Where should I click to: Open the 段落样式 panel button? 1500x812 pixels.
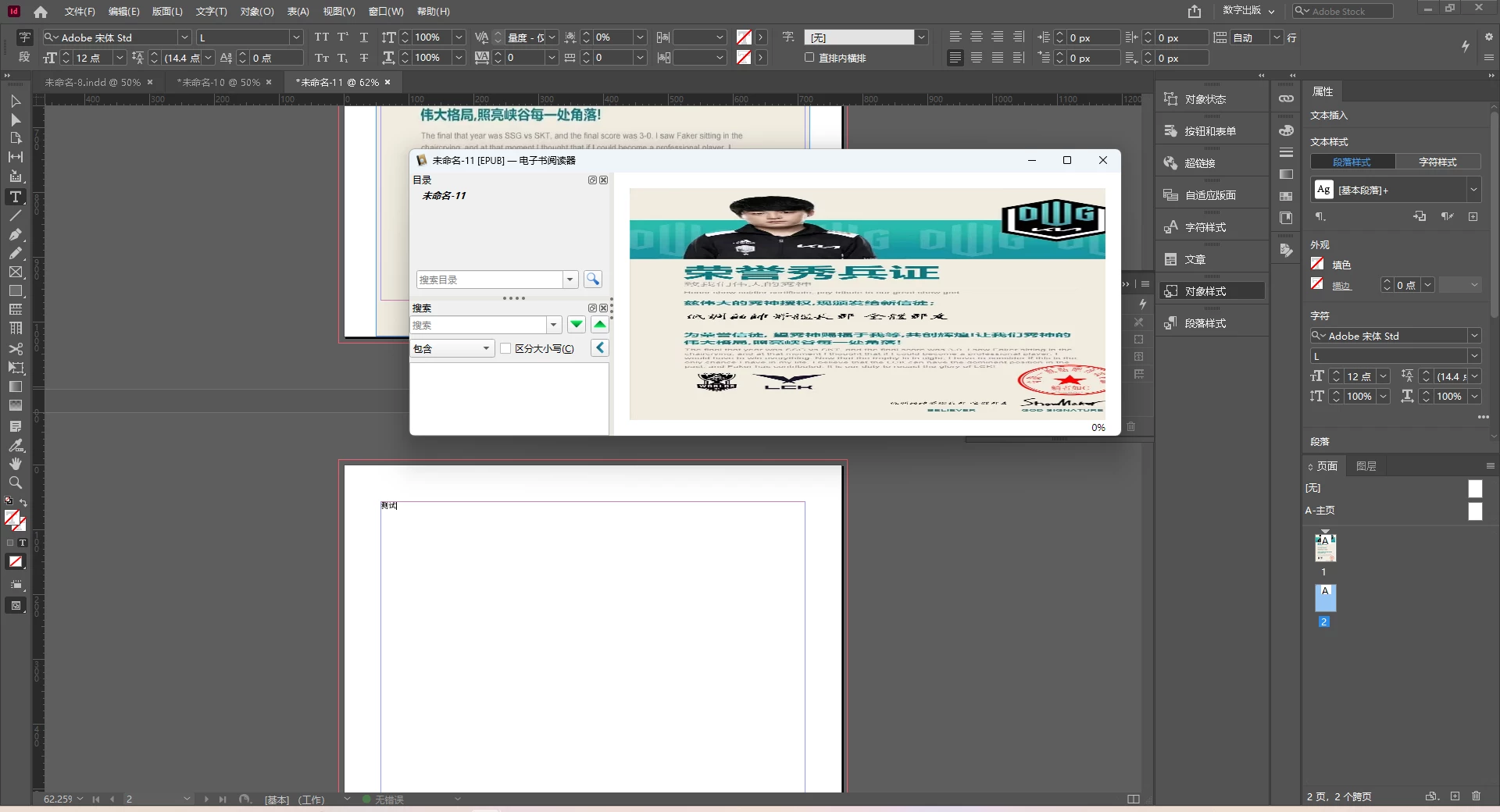1212,323
